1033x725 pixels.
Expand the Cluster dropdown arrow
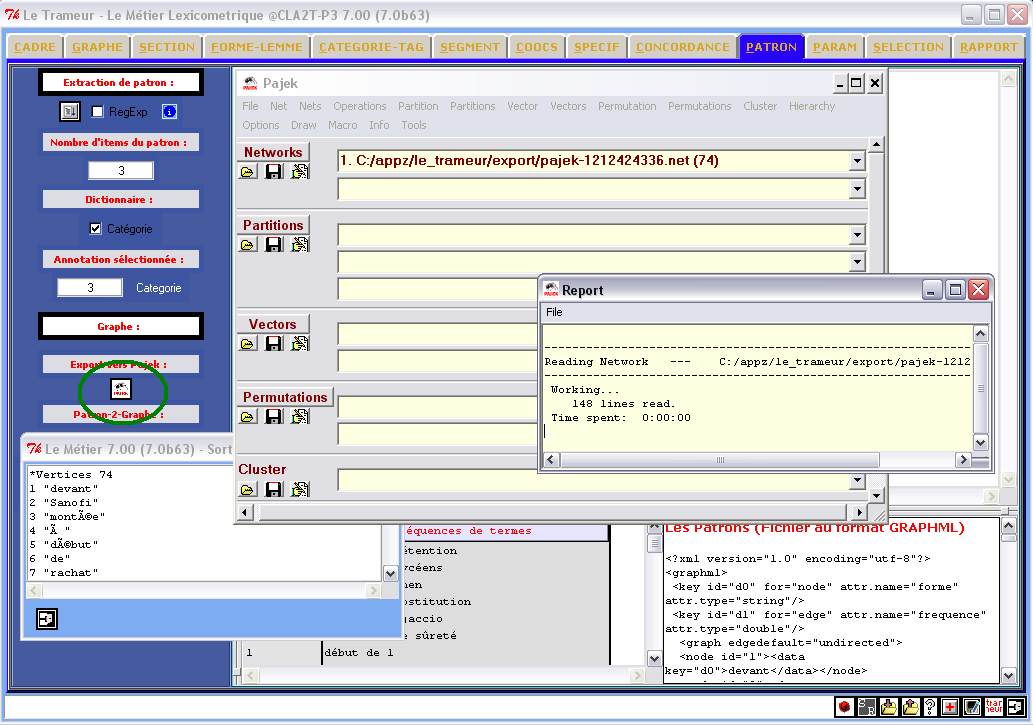pyautogui.click(x=856, y=480)
